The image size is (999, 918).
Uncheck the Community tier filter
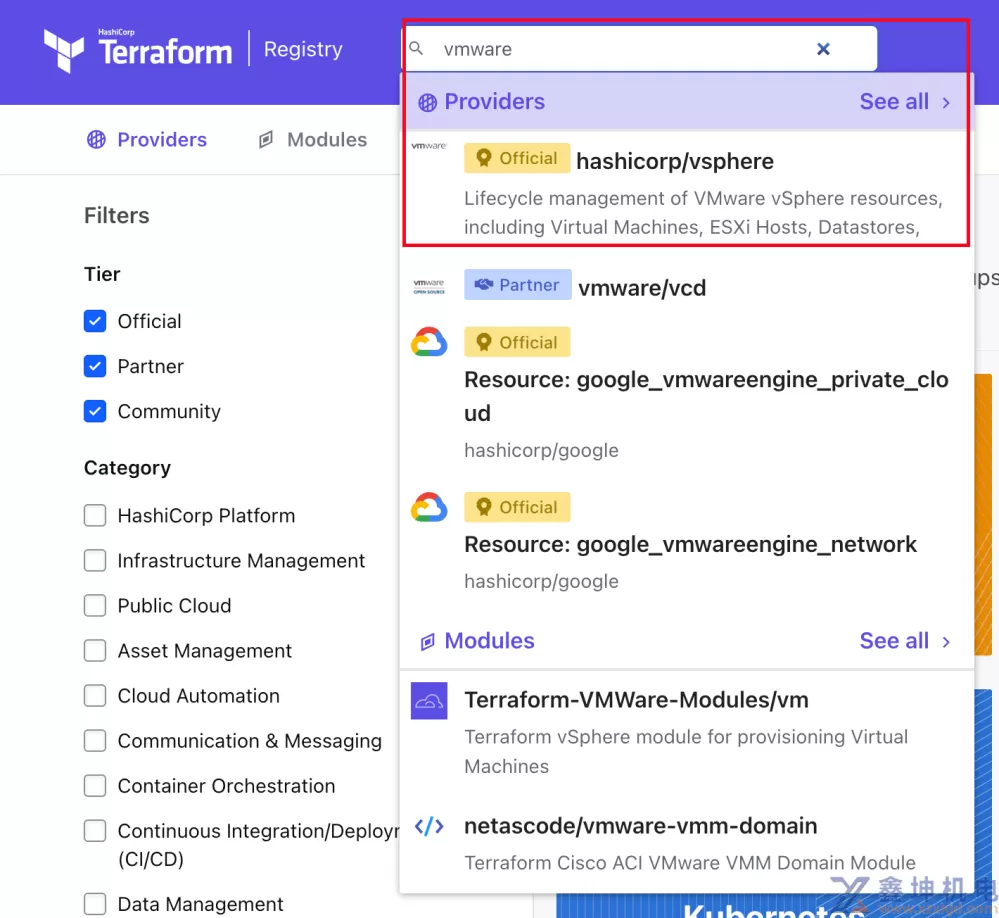click(x=95, y=412)
